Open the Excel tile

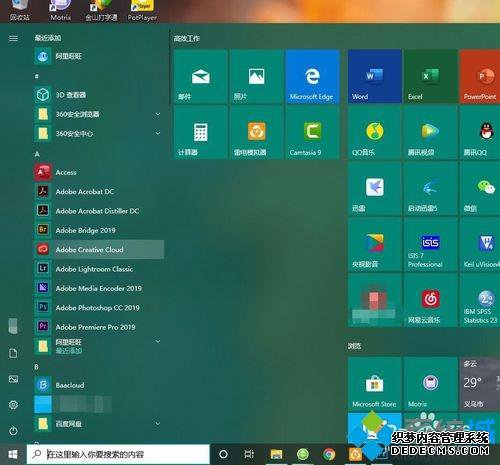[430, 76]
